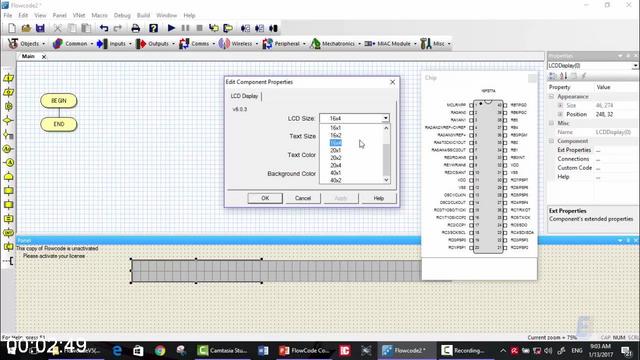Click Cancel in Edit Component Properties

click(x=303, y=198)
